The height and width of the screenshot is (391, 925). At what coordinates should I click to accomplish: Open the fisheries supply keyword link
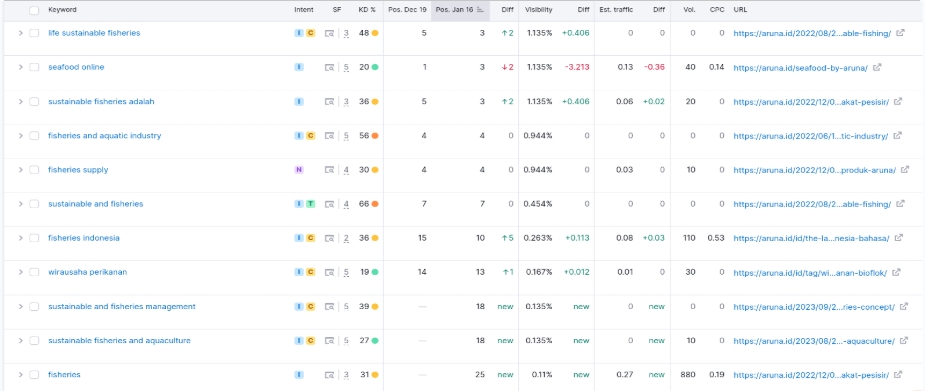pyautogui.click(x=78, y=170)
